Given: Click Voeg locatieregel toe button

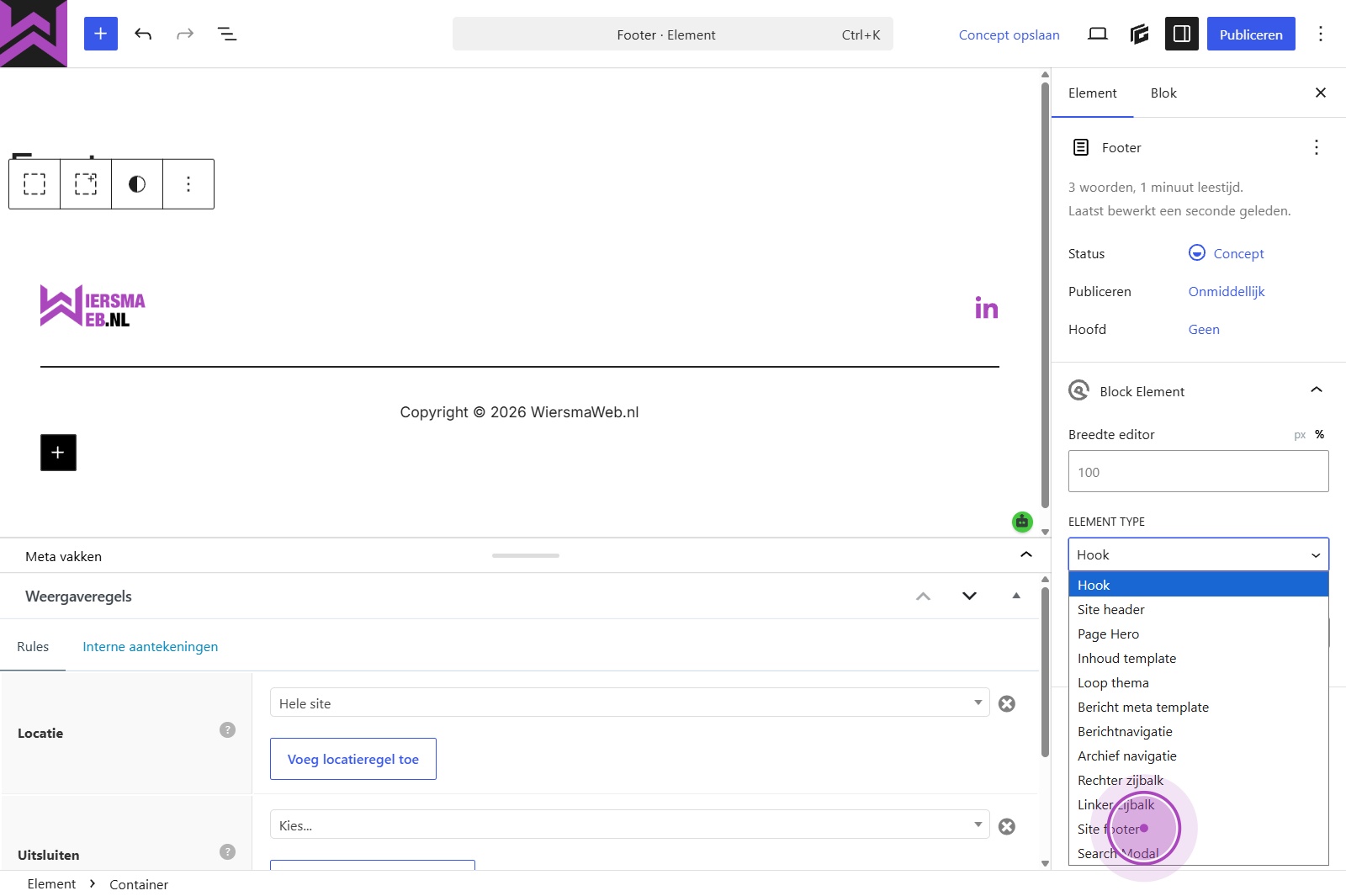Looking at the screenshot, I should pos(353,759).
